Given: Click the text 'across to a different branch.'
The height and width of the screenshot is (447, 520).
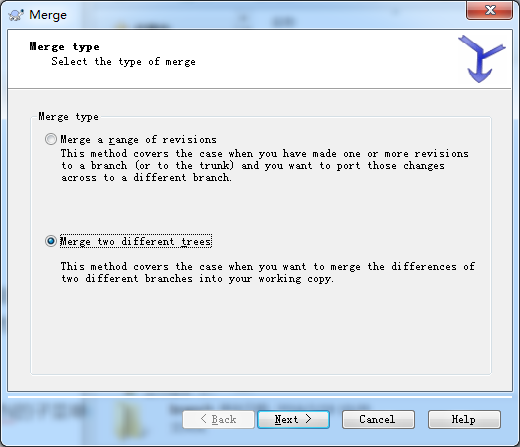Looking at the screenshot, I should click(x=146, y=178).
